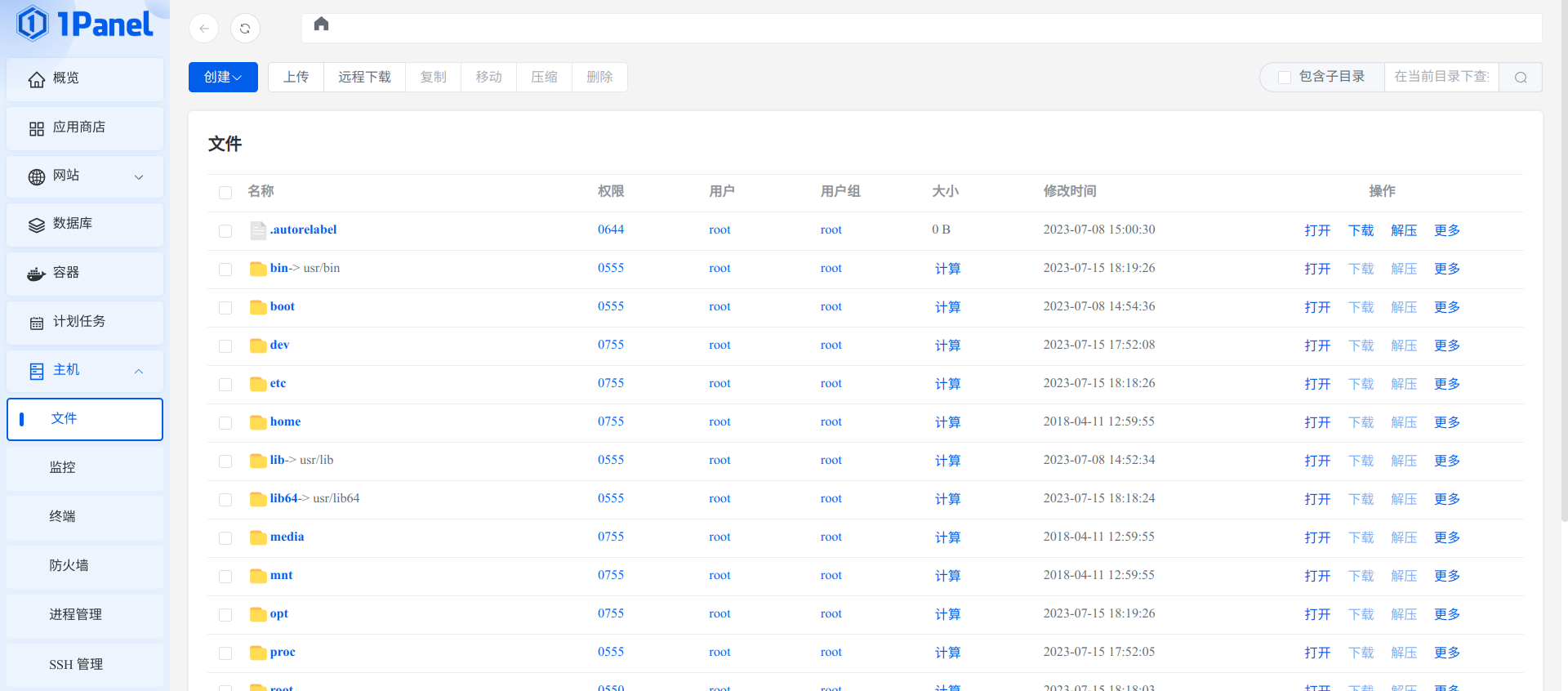Click the opt folder icon

tap(258, 614)
